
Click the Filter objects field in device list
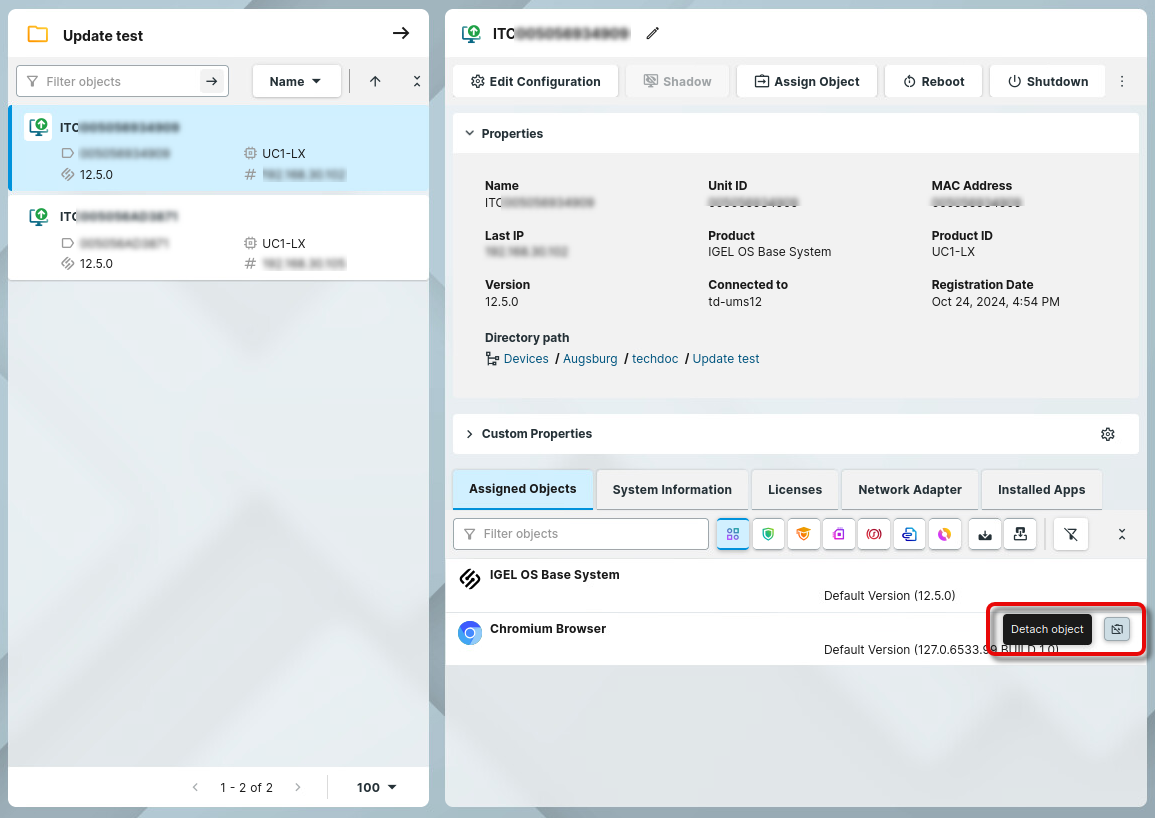[112, 82]
